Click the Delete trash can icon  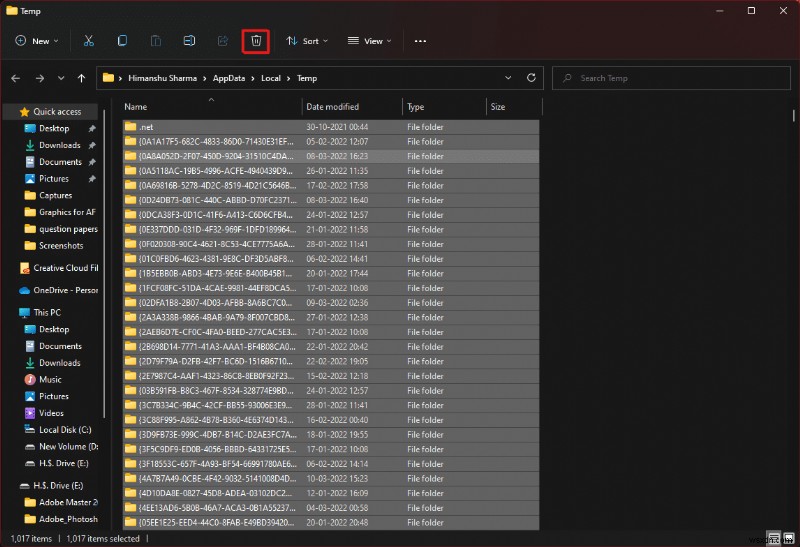click(256, 41)
